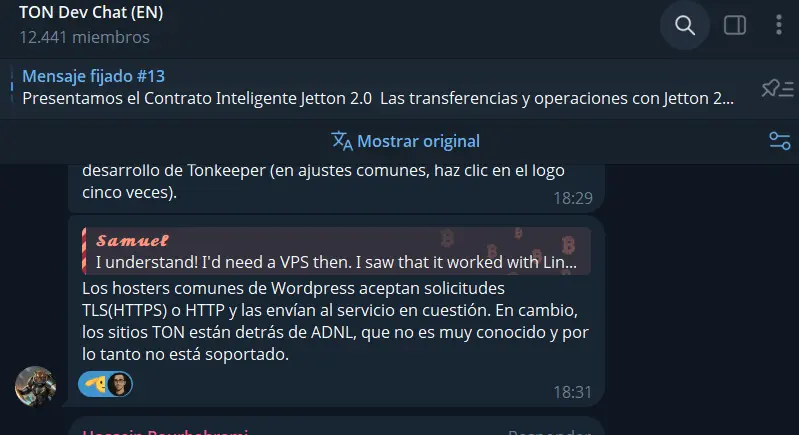Screen dimensions: 799x435
Task: Click the 18:31 message timestamp
Action: point(572,392)
